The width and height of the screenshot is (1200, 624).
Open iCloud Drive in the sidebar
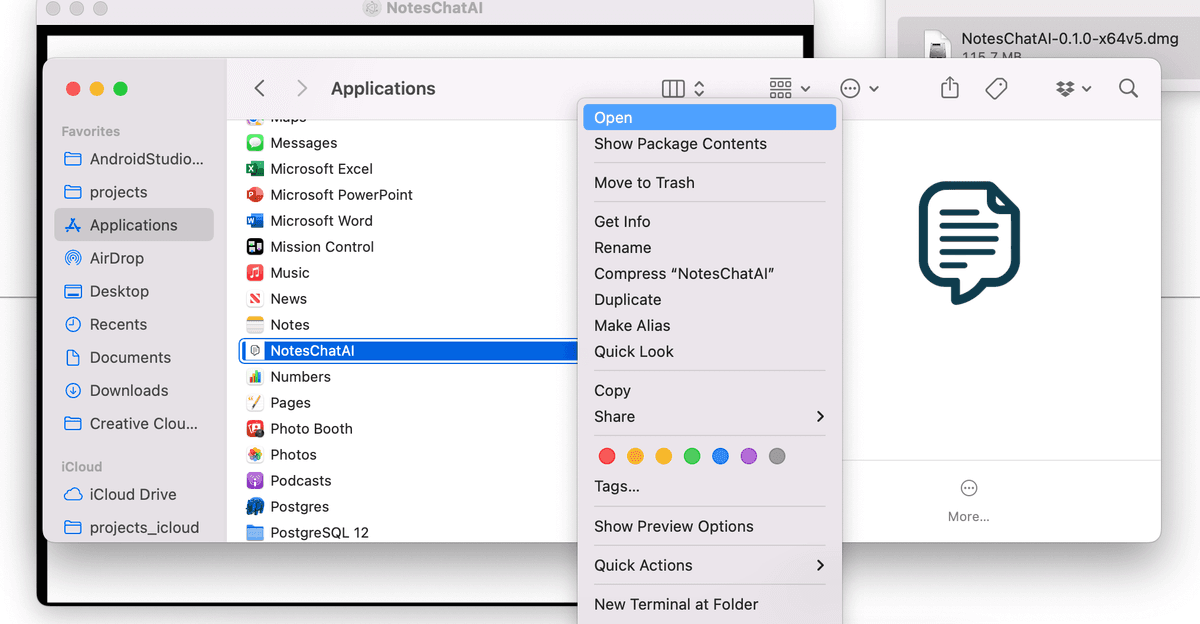tap(134, 494)
